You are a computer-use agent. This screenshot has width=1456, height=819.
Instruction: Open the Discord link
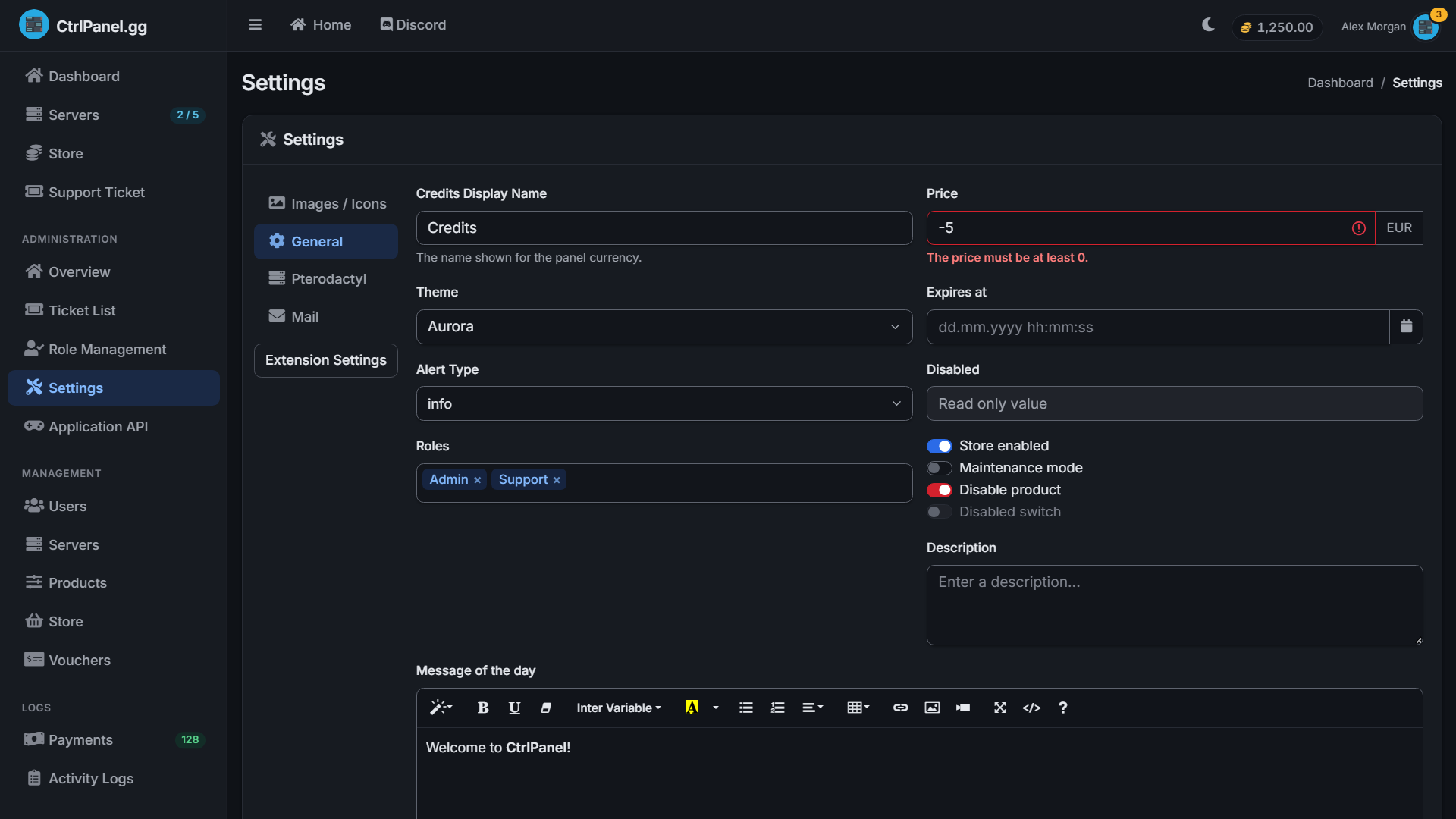(x=413, y=25)
